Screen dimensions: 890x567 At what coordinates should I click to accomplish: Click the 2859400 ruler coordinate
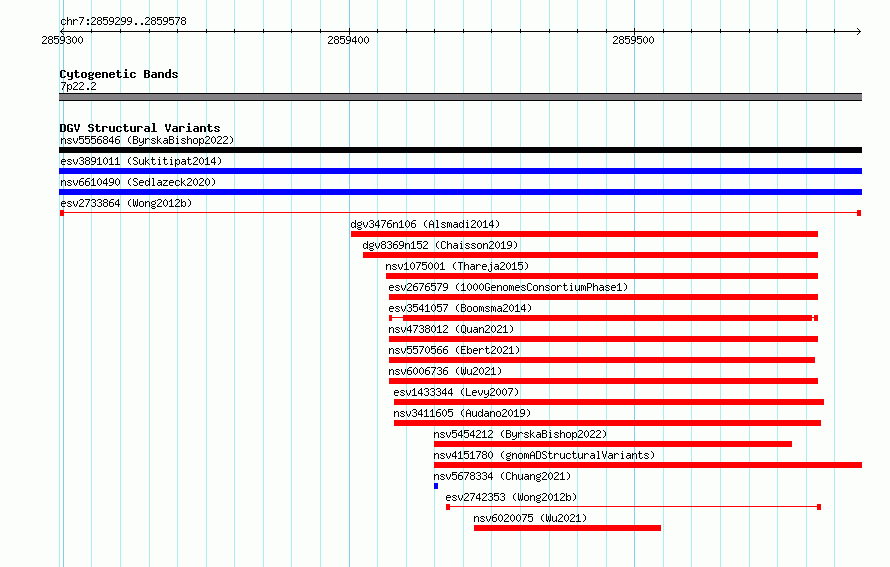348,40
